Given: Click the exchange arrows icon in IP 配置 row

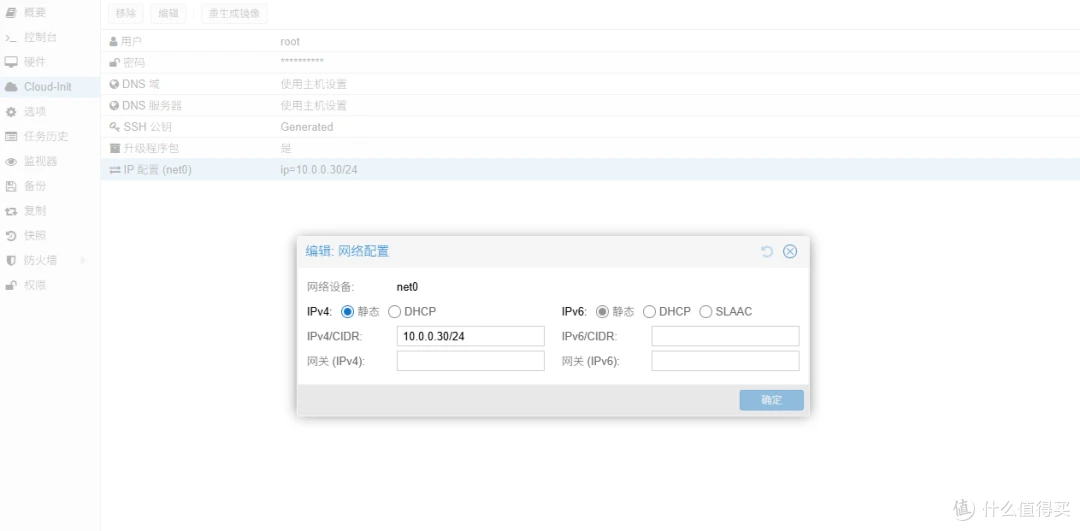Looking at the screenshot, I should coord(114,169).
